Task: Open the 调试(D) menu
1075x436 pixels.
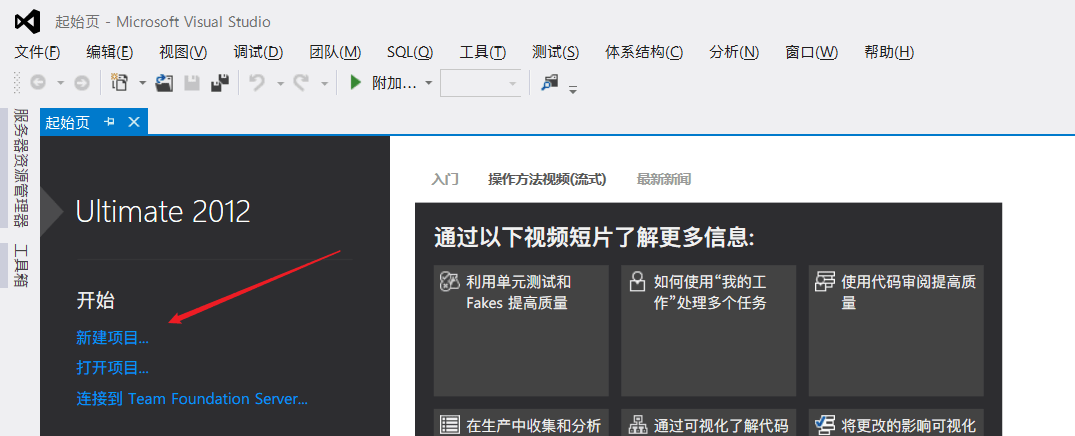Action: 258,52
